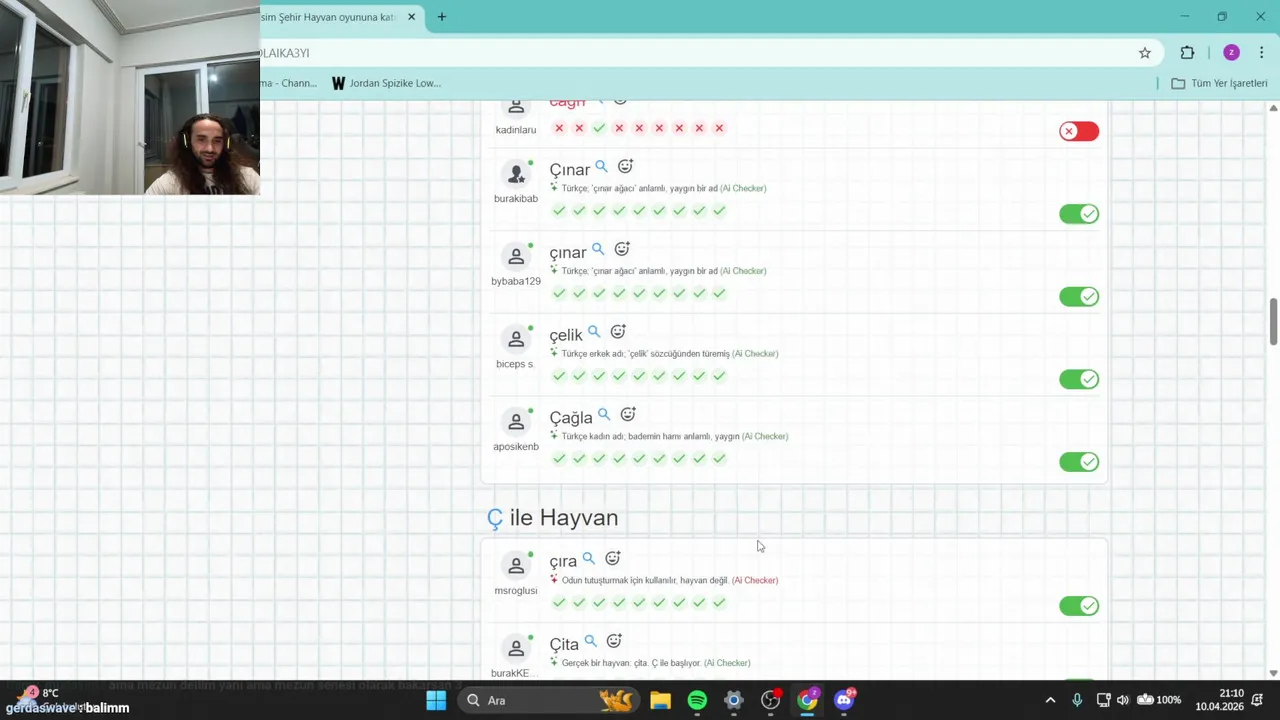Click the aposikenb player avatar
The image size is (1280, 720).
(516, 422)
